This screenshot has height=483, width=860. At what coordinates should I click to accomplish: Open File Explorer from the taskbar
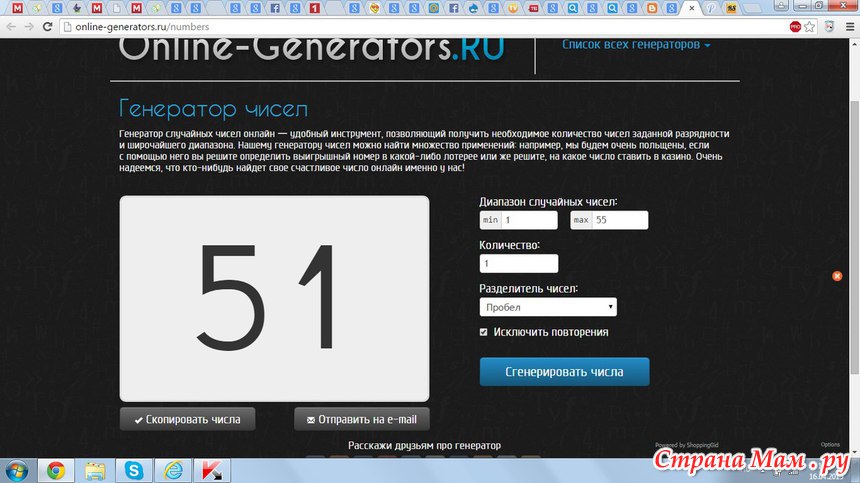(x=95, y=470)
